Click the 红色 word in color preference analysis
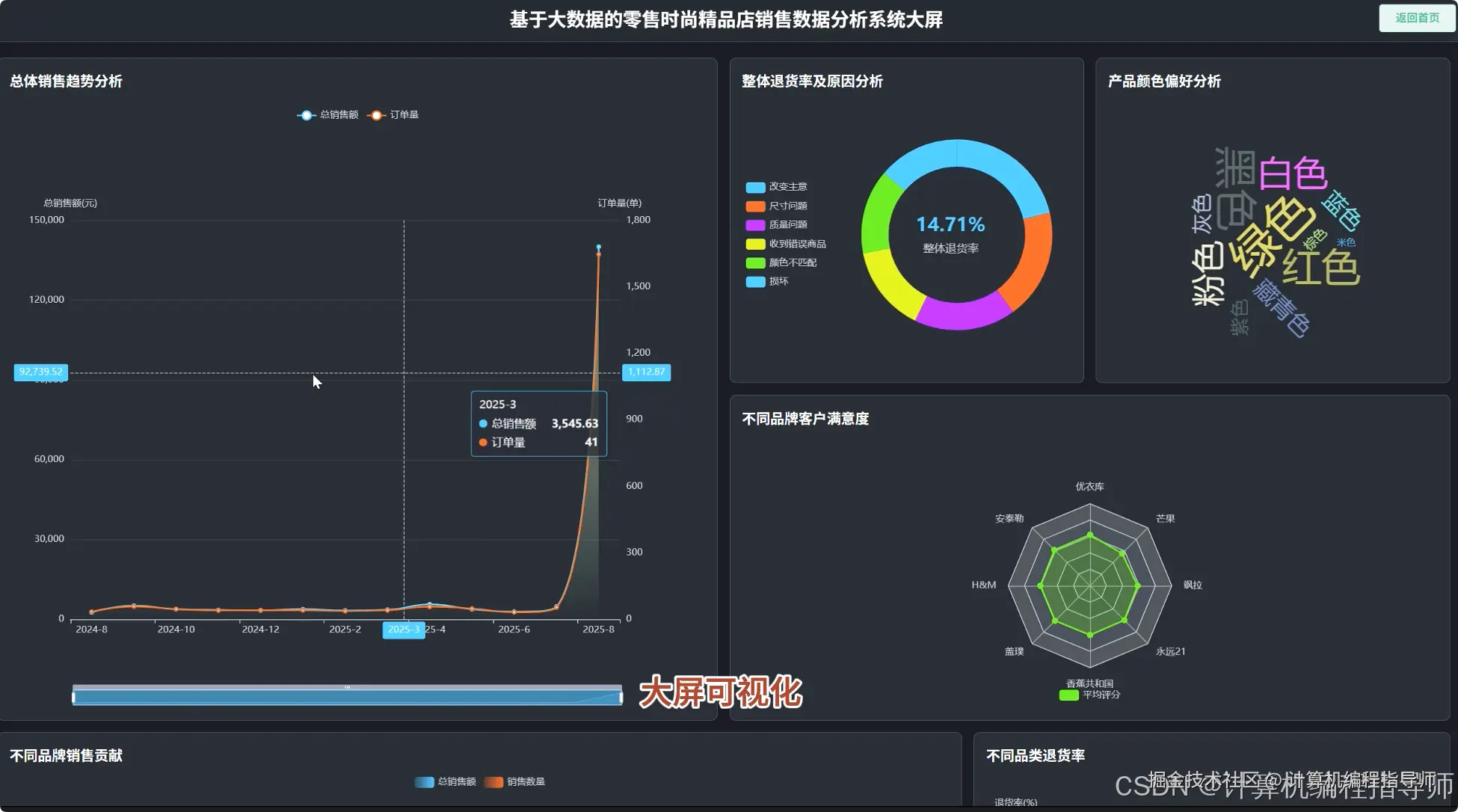The image size is (1458, 812). pyautogui.click(x=1323, y=265)
